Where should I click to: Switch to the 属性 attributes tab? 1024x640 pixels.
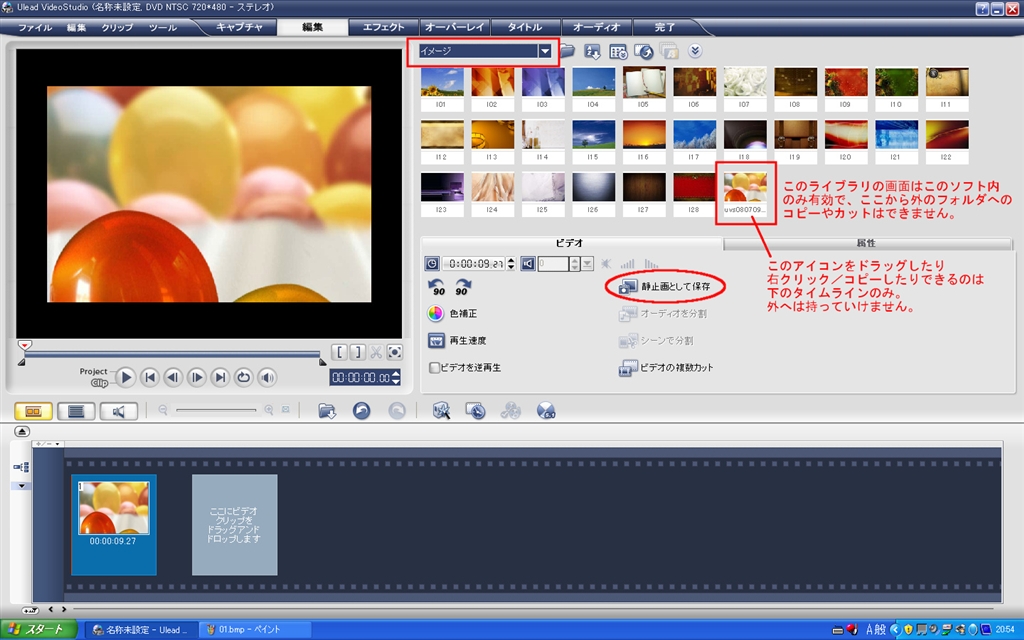867,243
